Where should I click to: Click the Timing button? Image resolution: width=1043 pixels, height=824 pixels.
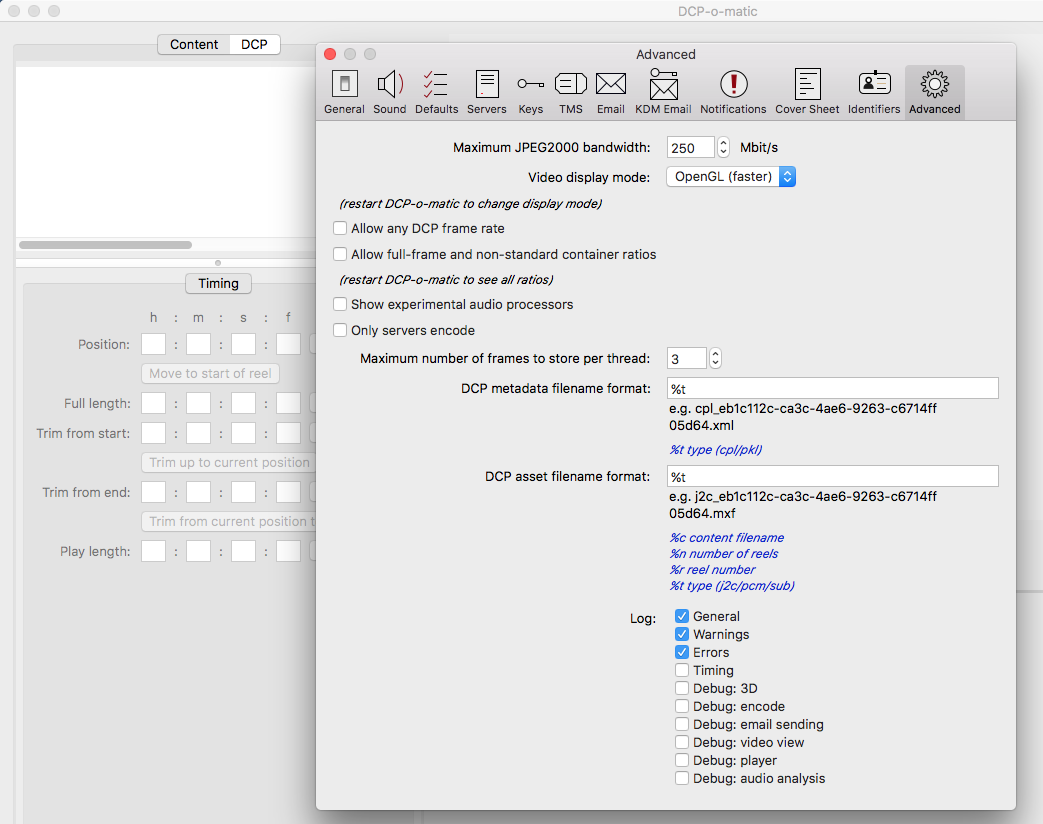point(218,284)
